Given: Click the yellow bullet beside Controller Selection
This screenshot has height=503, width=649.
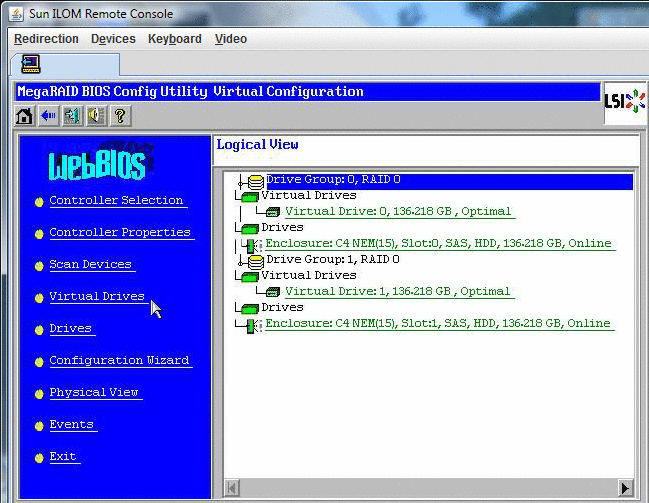Looking at the screenshot, I should click(x=39, y=202).
